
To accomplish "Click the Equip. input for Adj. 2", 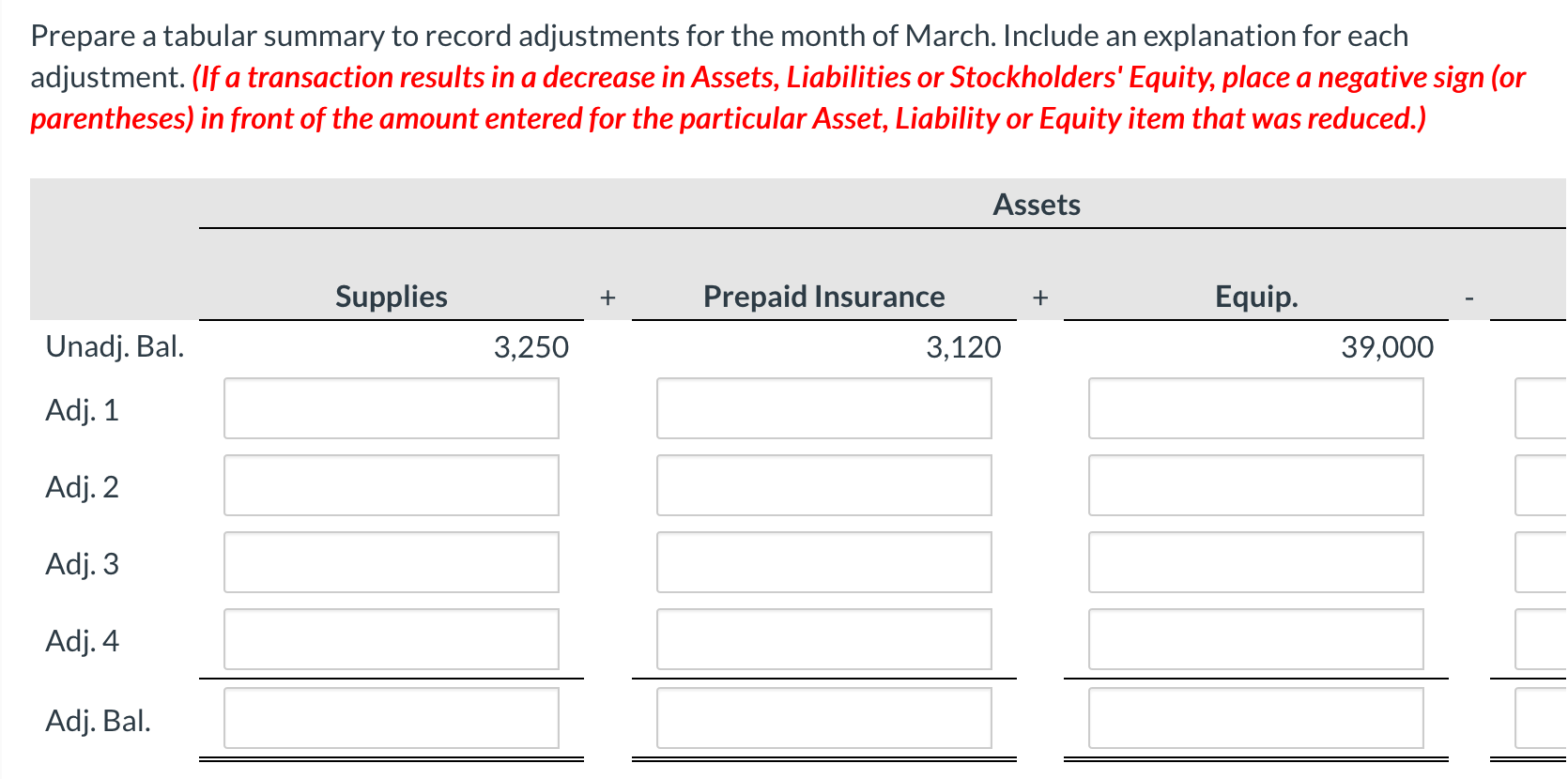I will (1256, 485).
